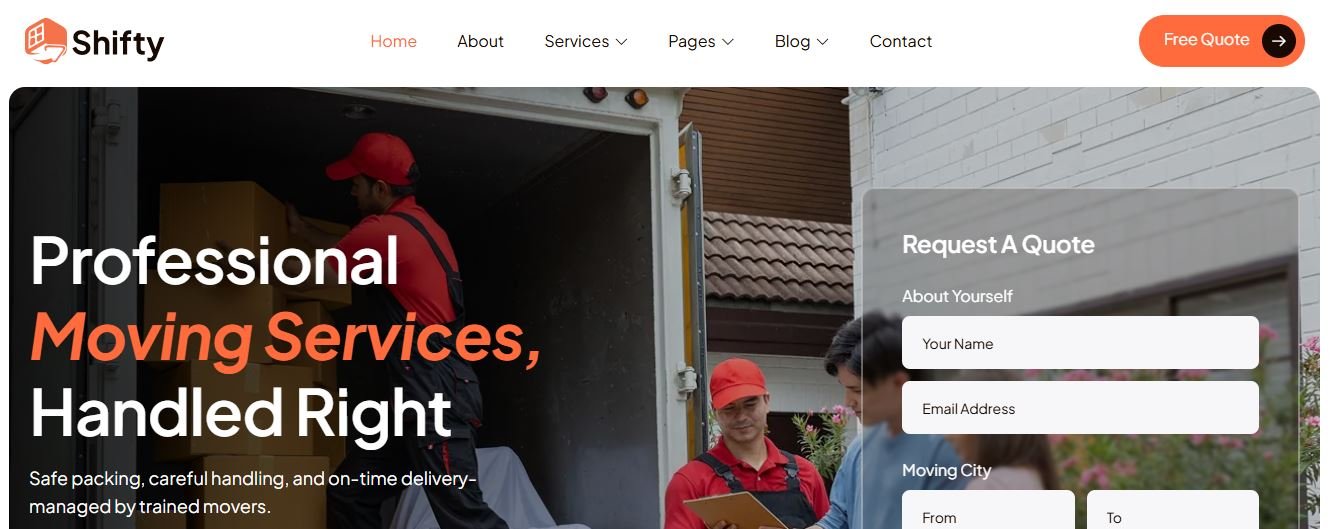Click the arrow circle in Free Quote

[1278, 41]
